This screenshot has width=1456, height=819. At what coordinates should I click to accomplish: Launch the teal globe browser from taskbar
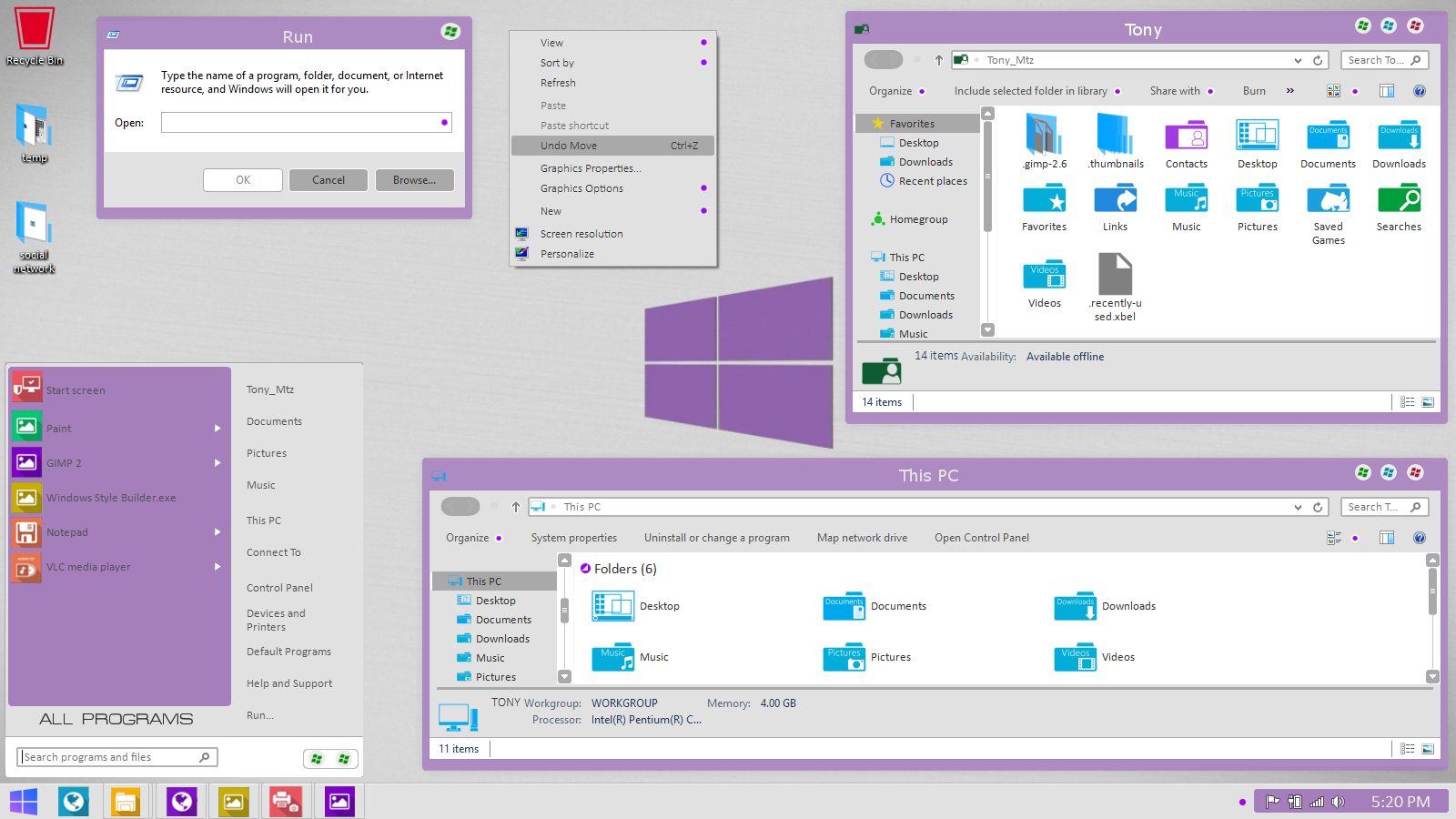point(74,802)
